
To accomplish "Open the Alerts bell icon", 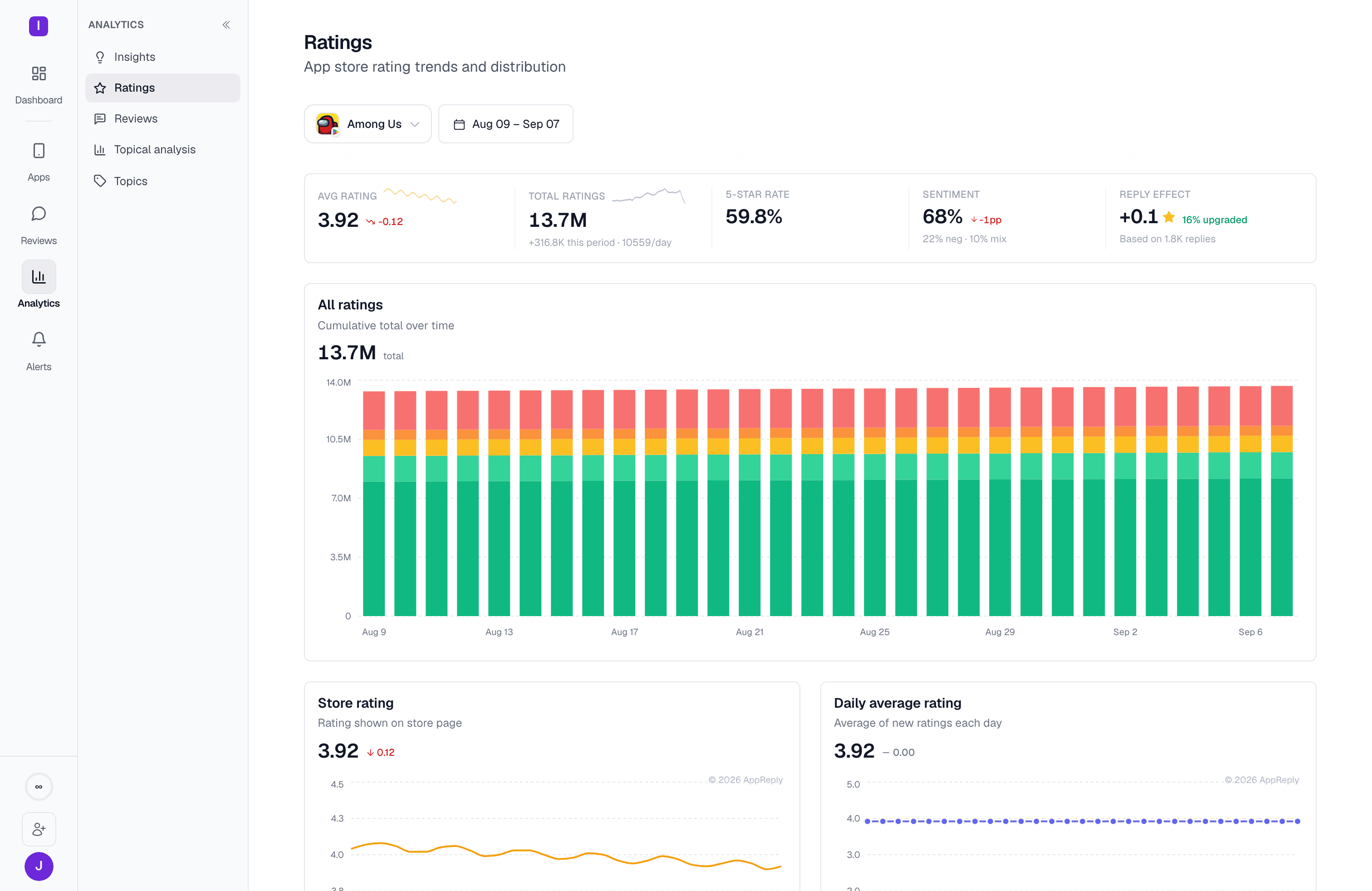I will (x=39, y=339).
